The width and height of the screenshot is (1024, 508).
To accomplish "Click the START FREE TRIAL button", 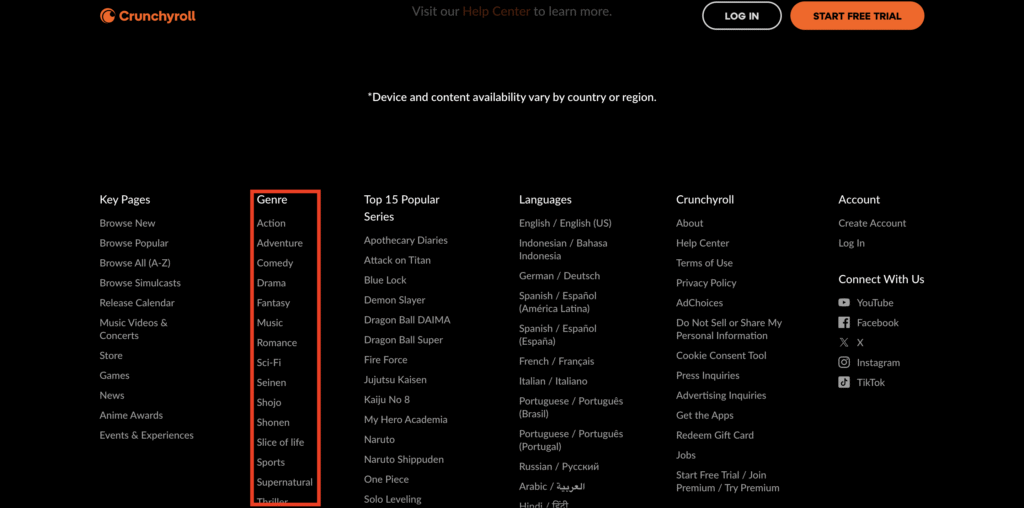I will point(857,16).
